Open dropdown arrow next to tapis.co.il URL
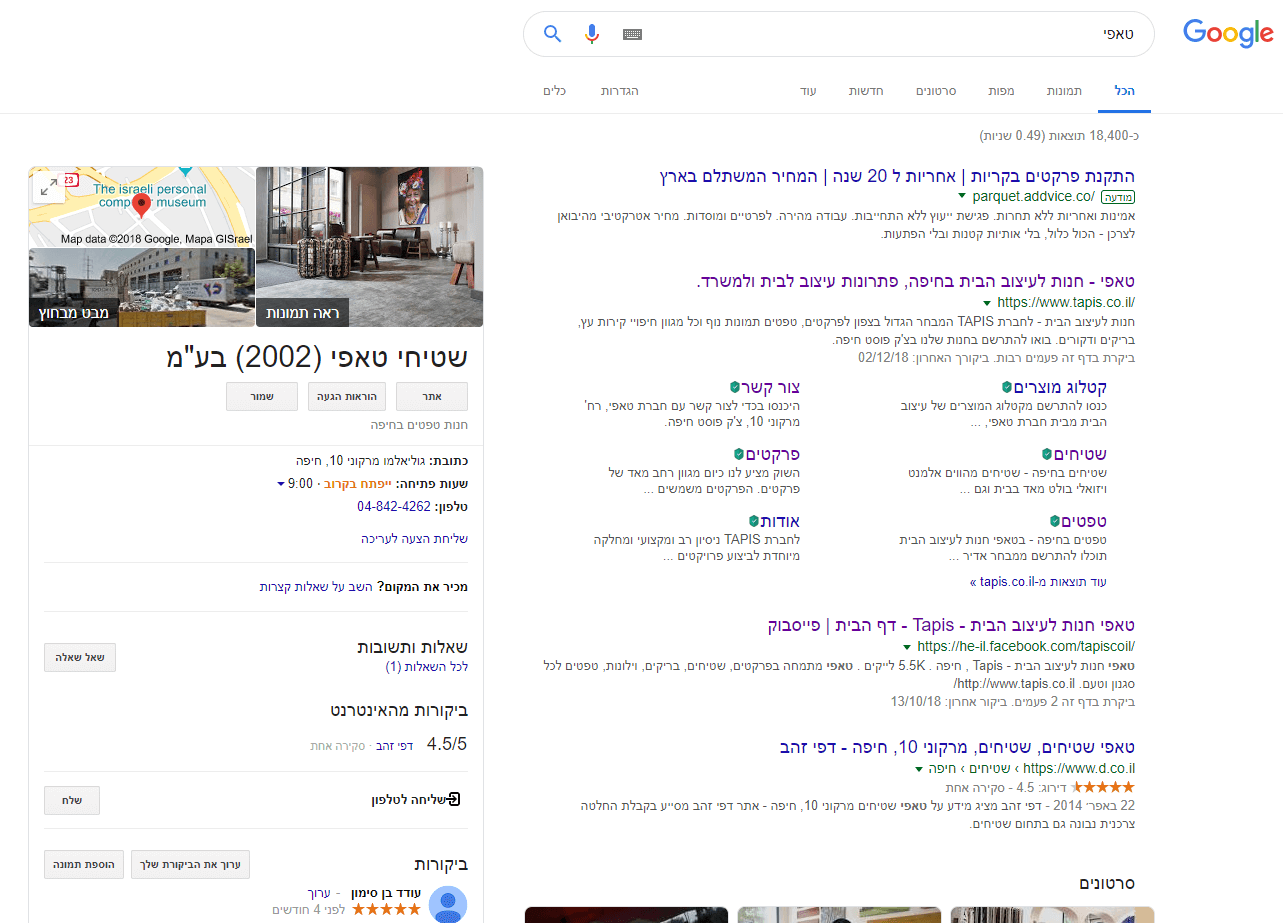Screen dimensions: 1283x923 [987, 303]
